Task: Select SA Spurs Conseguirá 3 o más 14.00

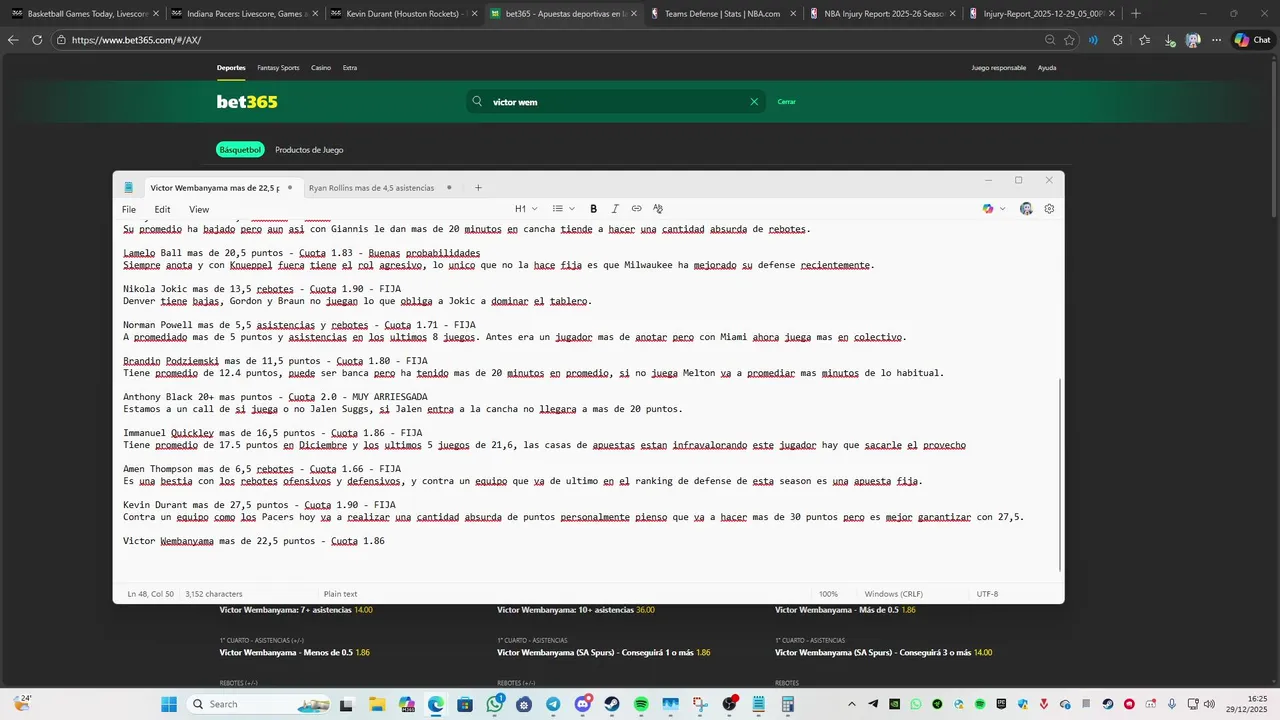Action: click(x=884, y=652)
